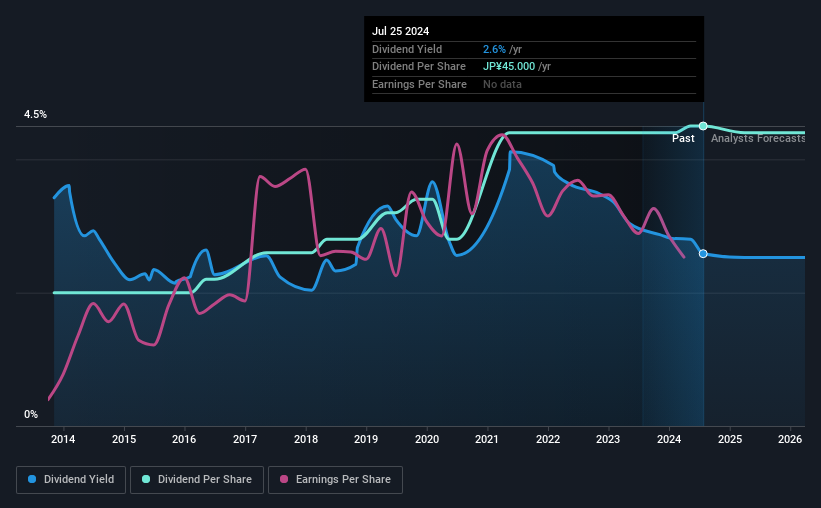The image size is (821, 508).
Task: Click the 2024 x-axis label
Action: [669, 439]
